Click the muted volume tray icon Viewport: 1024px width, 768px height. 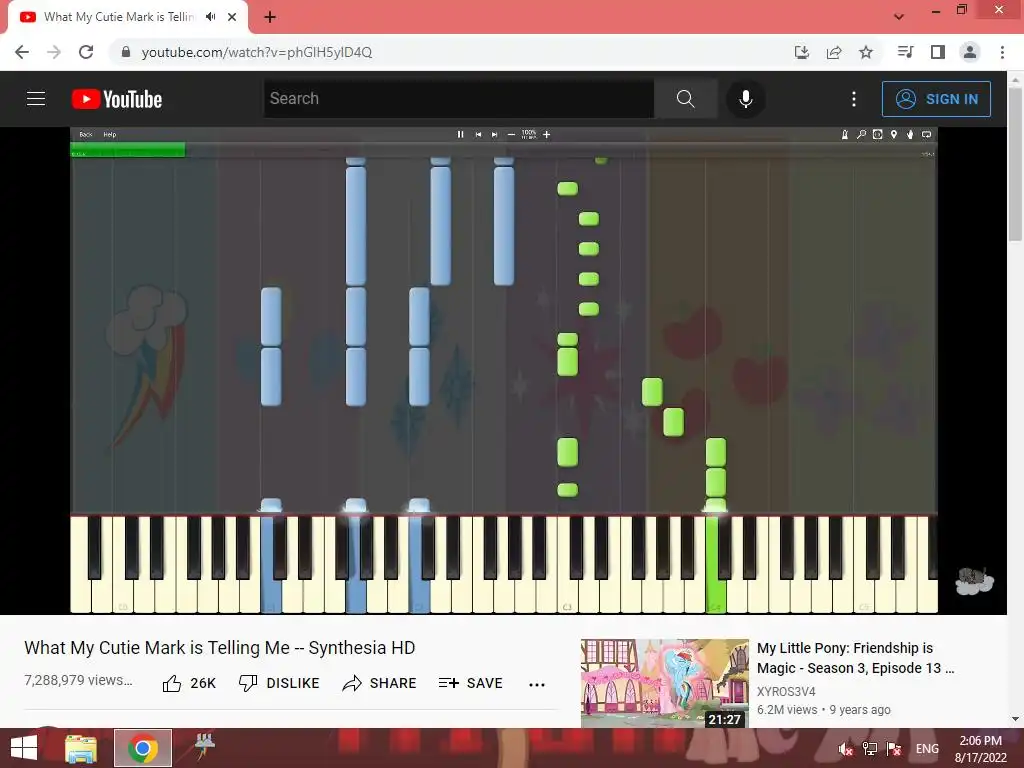tap(845, 748)
